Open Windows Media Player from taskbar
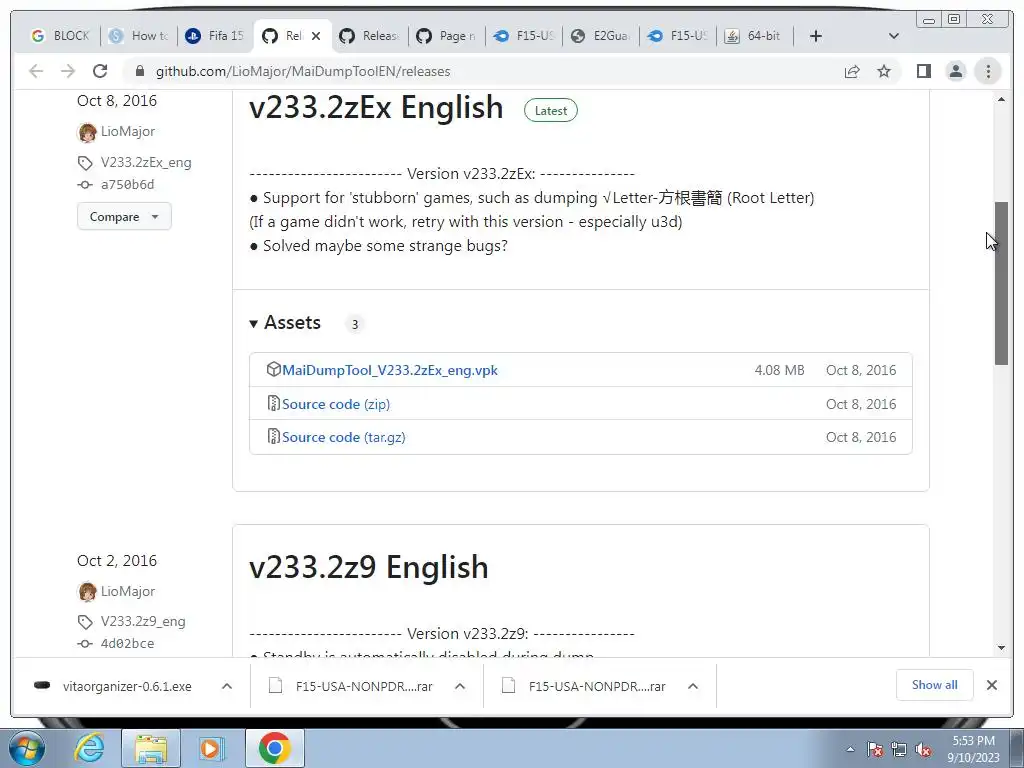Screen dimensions: 1024x768 pyautogui.click(x=212, y=748)
